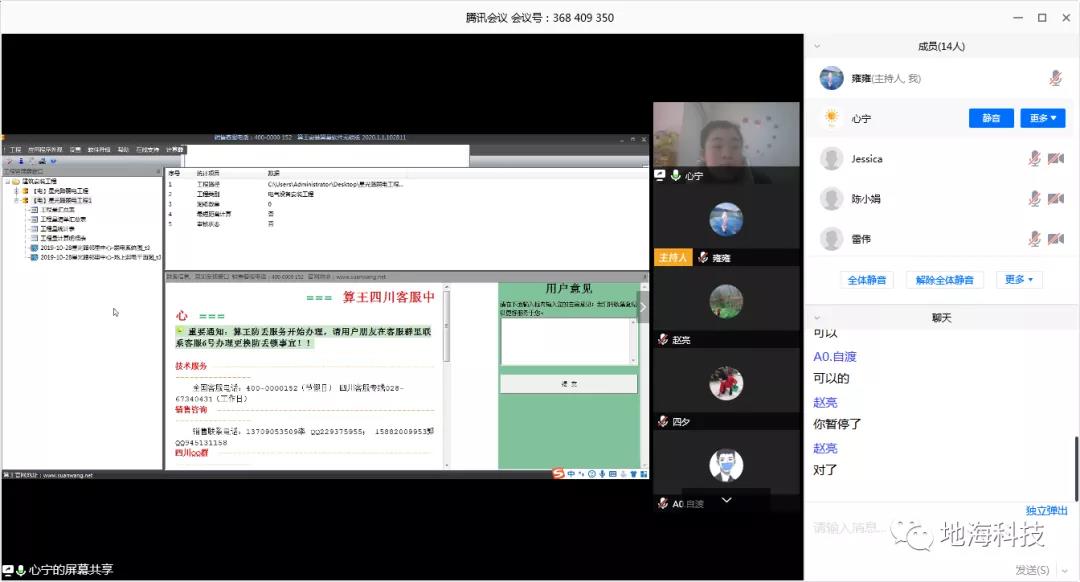This screenshot has width=1080, height=582.
Task: Open the 更多 dropdown below member list
Action: 1019,280
